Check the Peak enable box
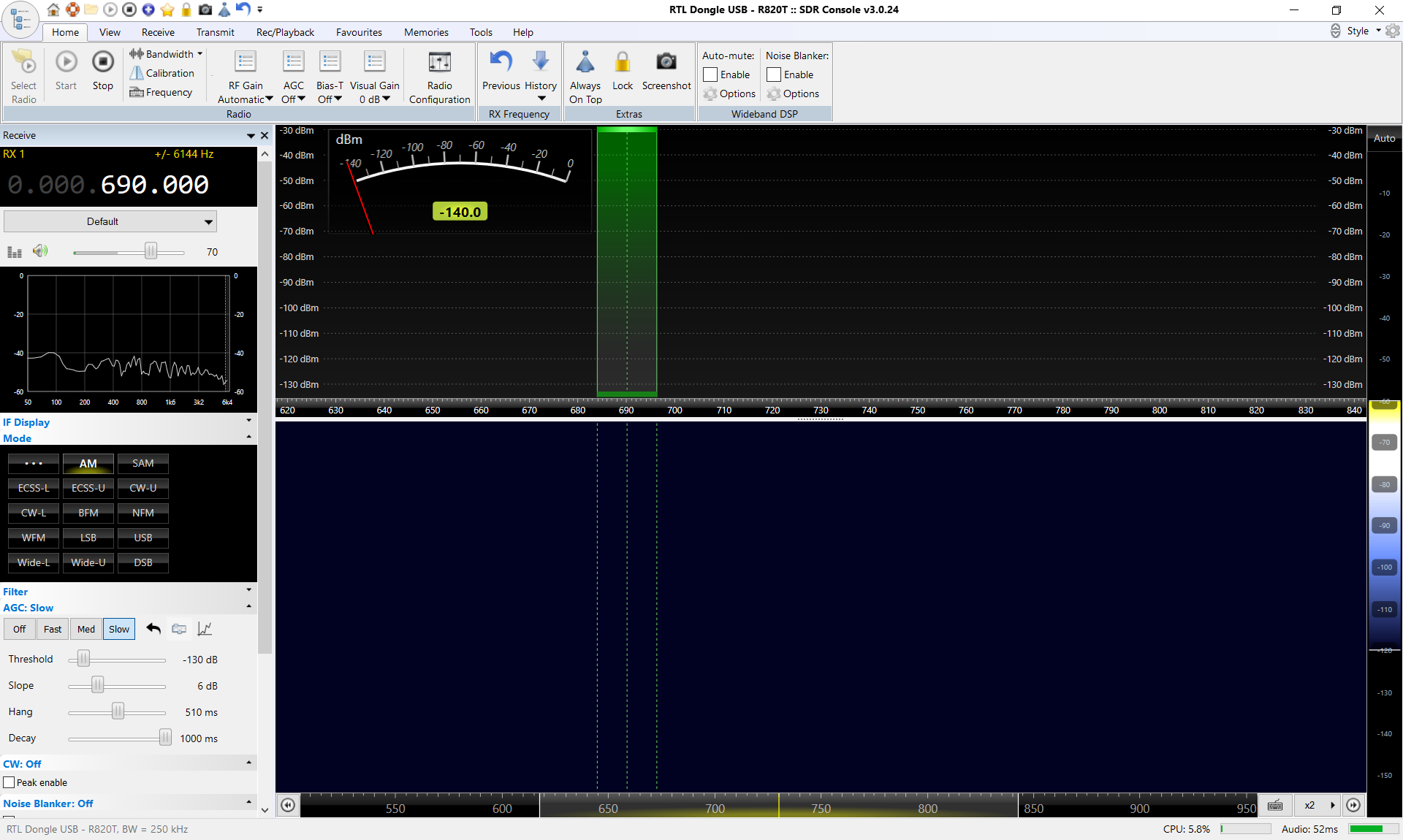This screenshot has width=1403, height=840. point(9,782)
